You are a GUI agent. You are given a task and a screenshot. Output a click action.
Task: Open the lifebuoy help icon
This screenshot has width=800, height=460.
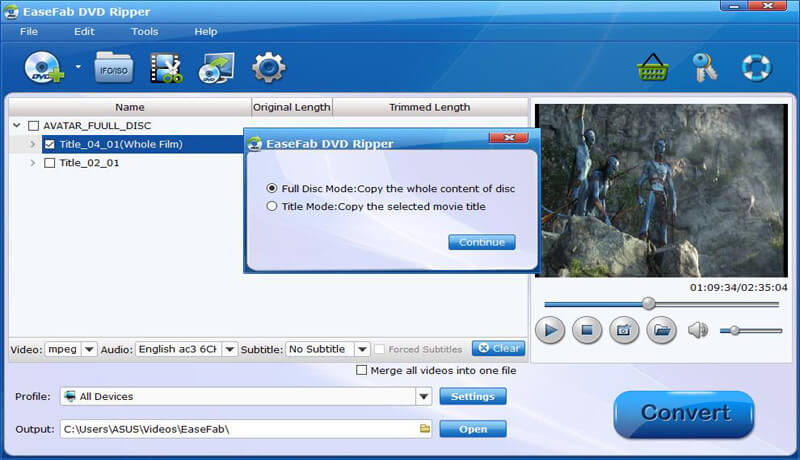point(757,67)
